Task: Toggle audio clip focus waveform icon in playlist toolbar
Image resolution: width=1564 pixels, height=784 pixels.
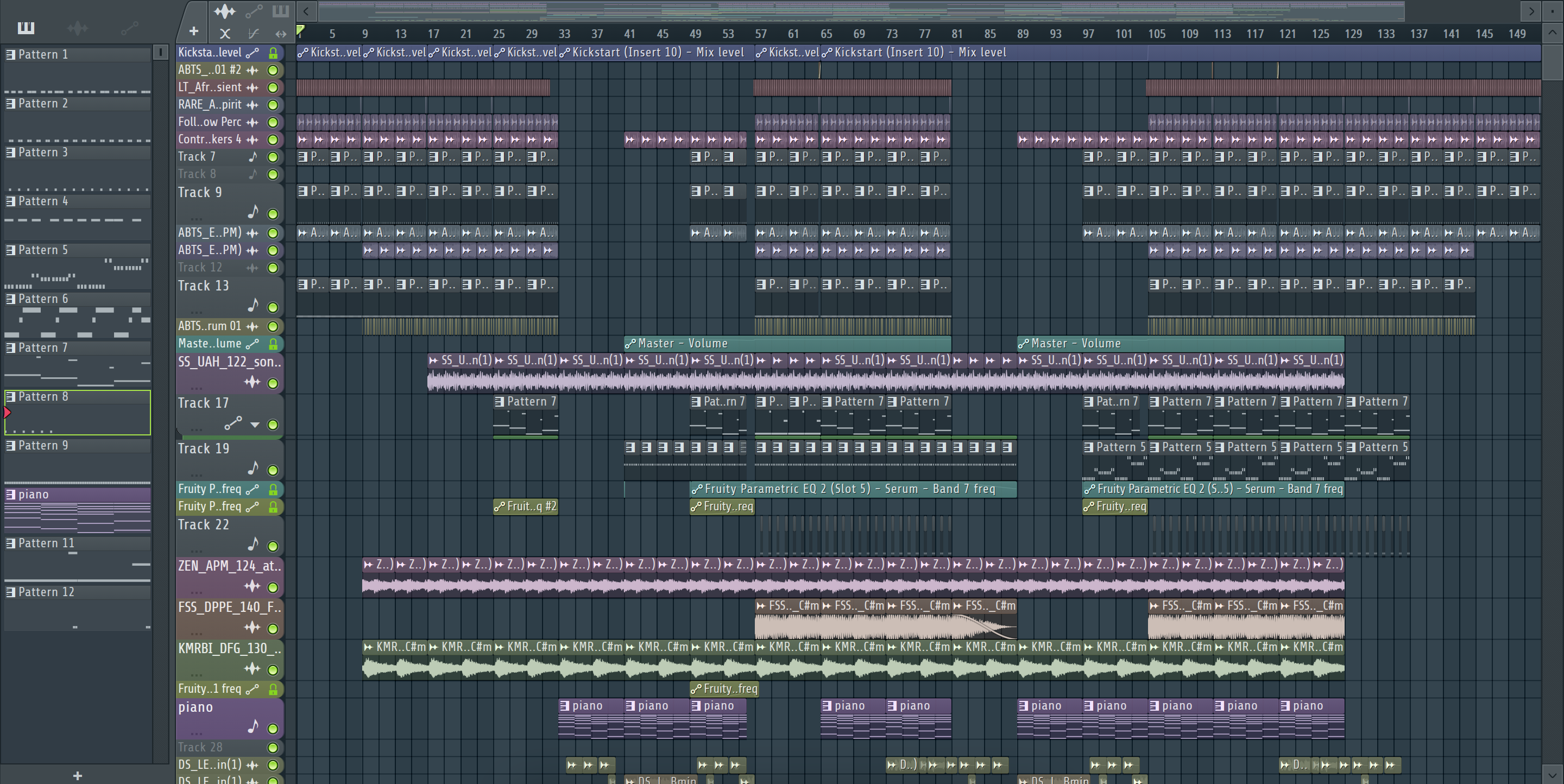Action: pos(225,11)
